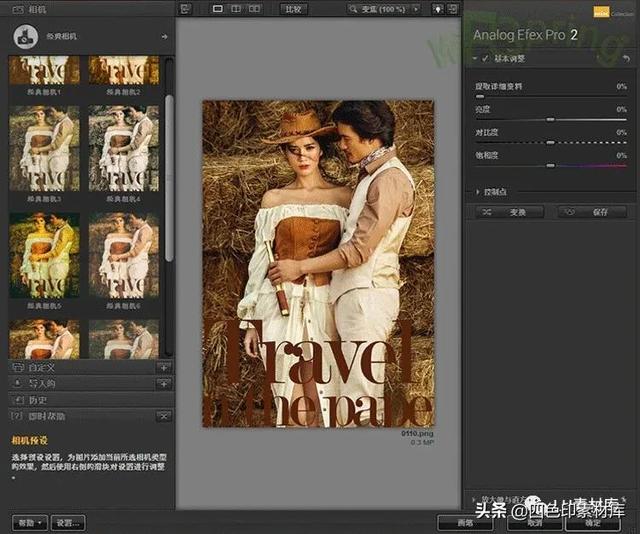640x534 pixels.
Task: Select side-by-side preview view mode
Action: 255,9
